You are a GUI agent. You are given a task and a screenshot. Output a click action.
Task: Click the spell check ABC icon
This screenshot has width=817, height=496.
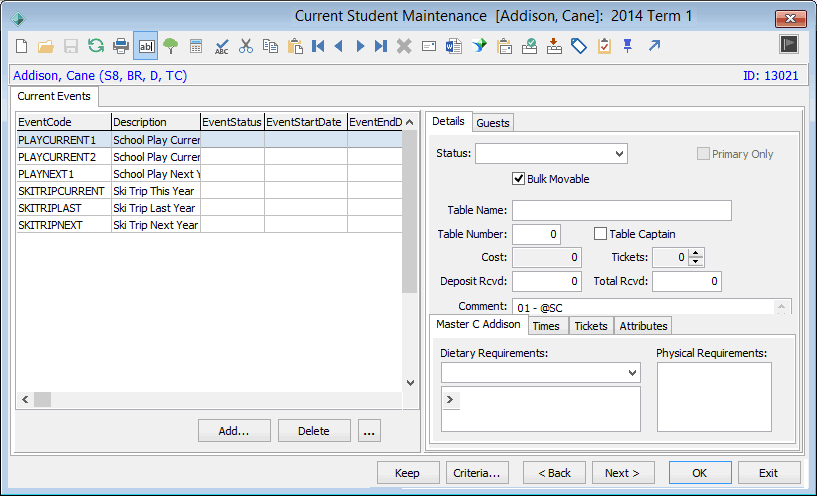coord(221,46)
